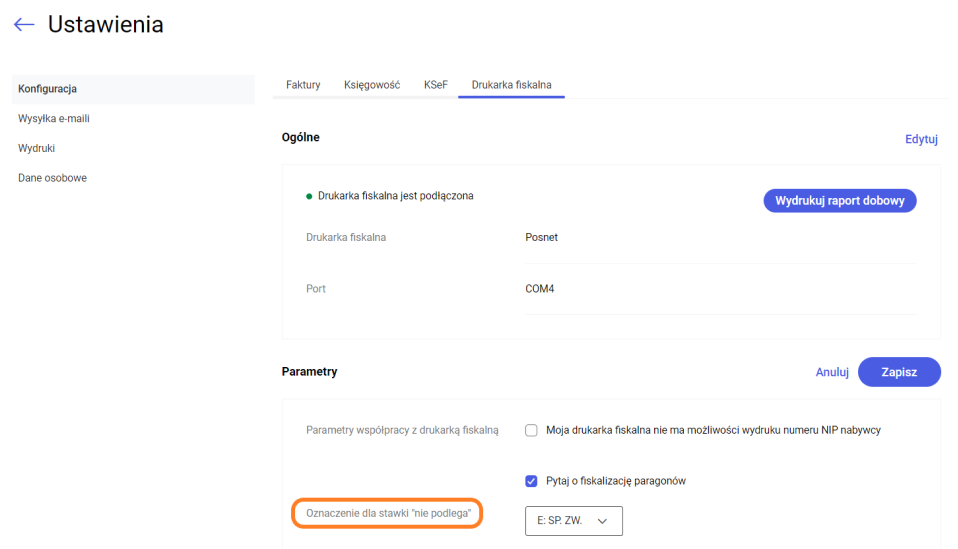Click the back arrow next to Ustawienia
958x549 pixels.
pos(24,25)
